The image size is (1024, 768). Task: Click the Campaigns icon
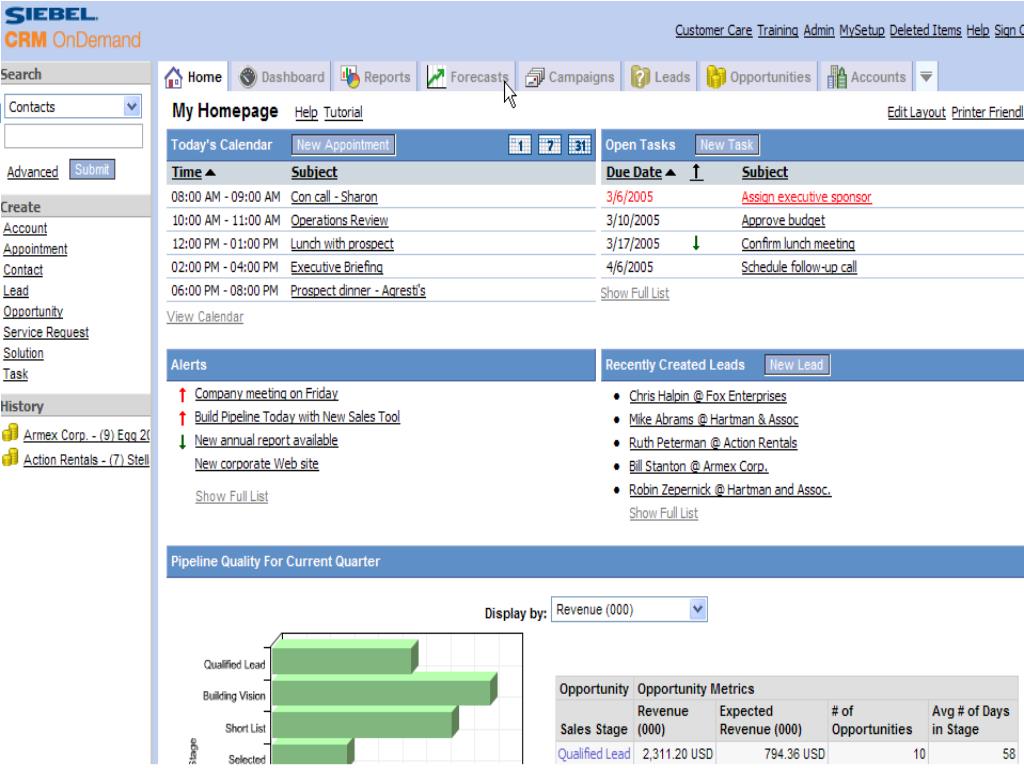534,78
